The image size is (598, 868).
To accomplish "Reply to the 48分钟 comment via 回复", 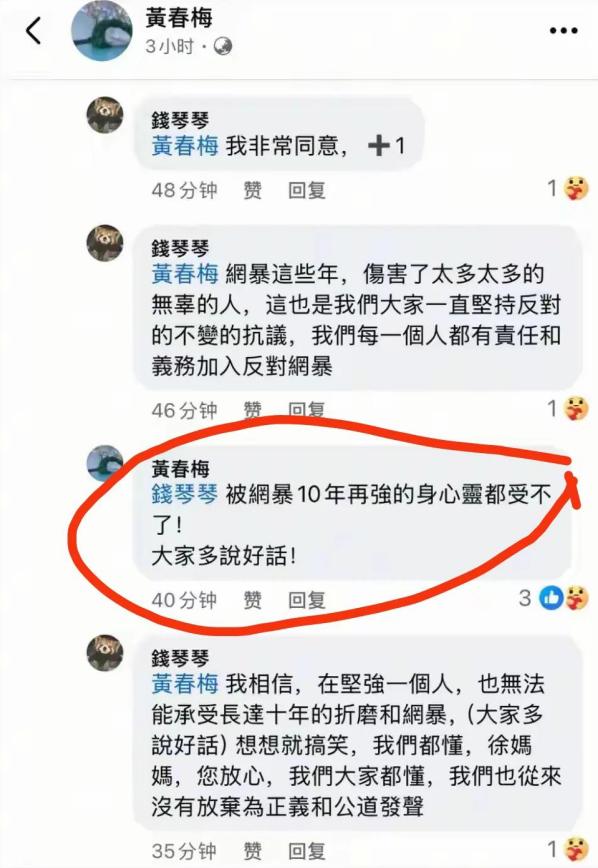I will 307,190.
